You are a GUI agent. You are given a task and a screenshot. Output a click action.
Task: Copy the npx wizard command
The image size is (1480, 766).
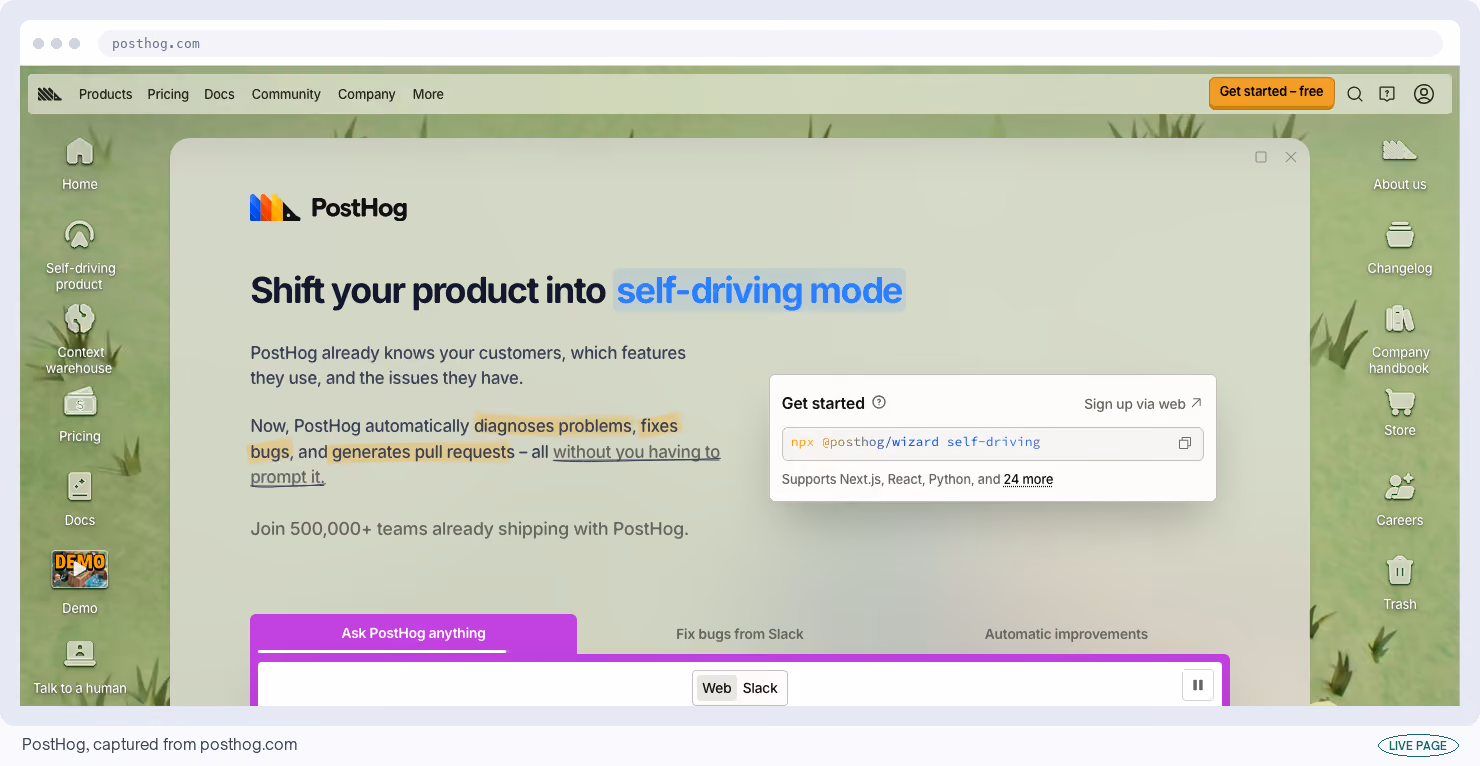coord(1185,443)
